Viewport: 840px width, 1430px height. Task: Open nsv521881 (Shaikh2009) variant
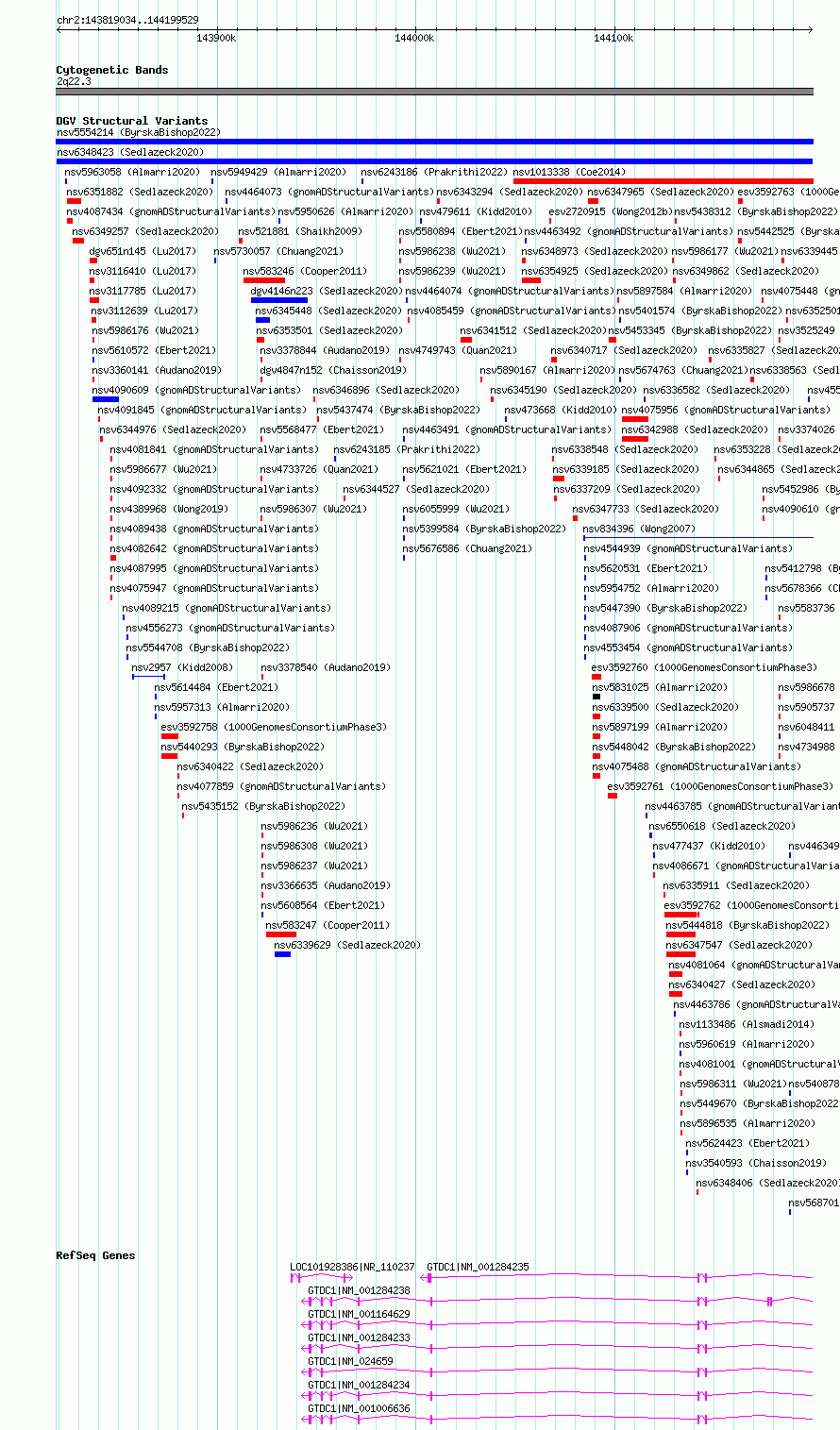300,231
